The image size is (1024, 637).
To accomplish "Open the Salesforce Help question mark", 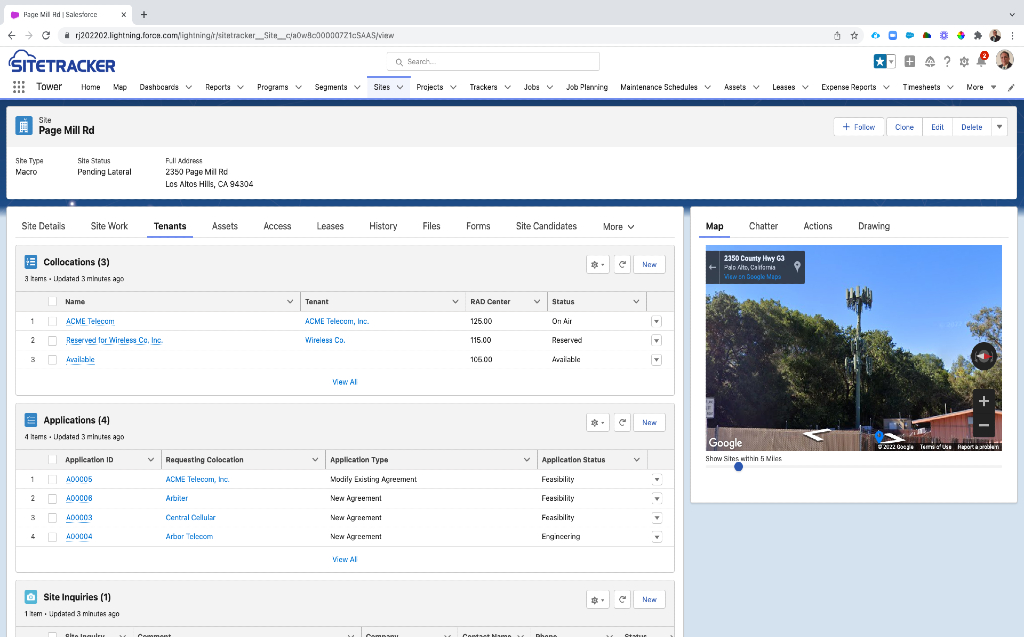I will coord(947,61).
